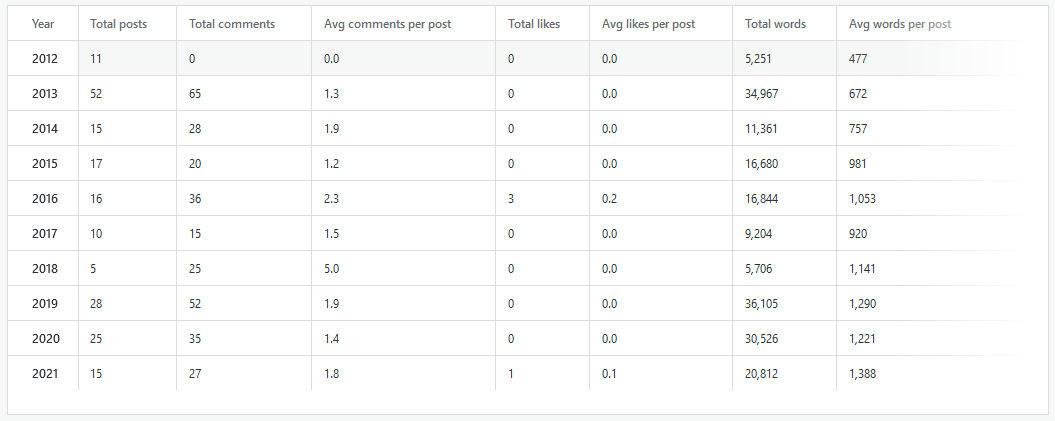Click the Year column header
The width and height of the screenshot is (1055, 421).
click(x=43, y=23)
